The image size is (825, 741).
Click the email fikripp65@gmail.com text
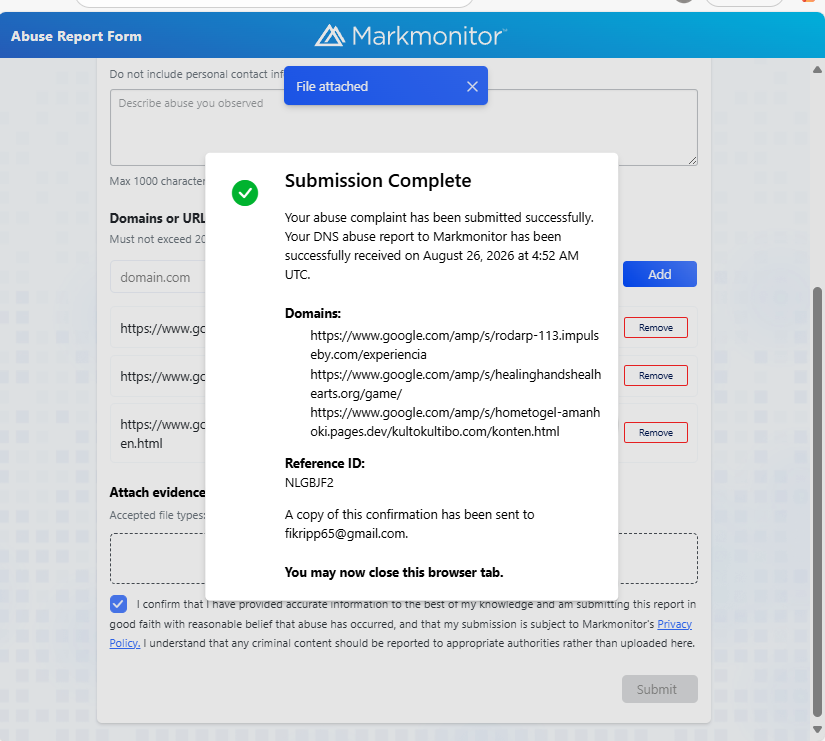pos(346,534)
